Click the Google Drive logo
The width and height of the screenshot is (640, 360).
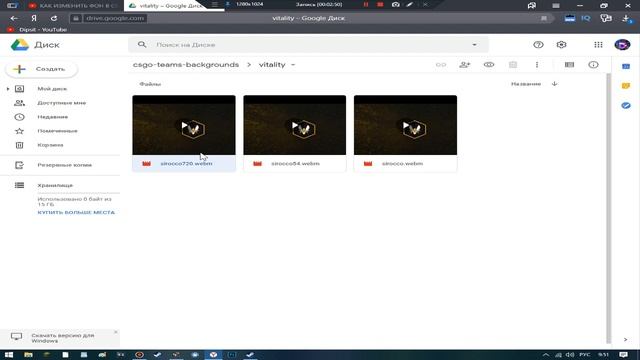point(20,45)
